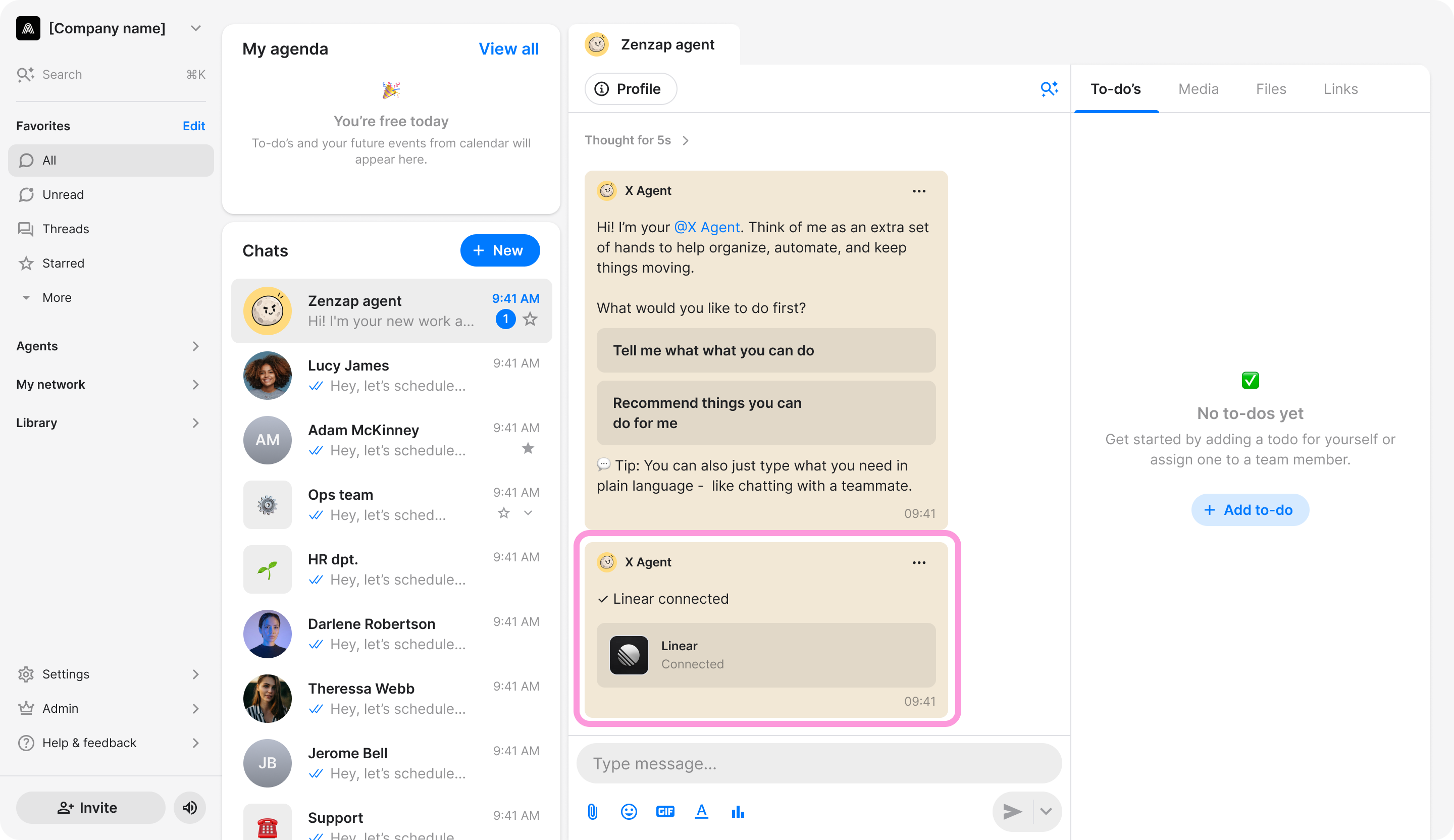Click View all in My agenda
Screen dimensions: 1454x840
point(508,49)
